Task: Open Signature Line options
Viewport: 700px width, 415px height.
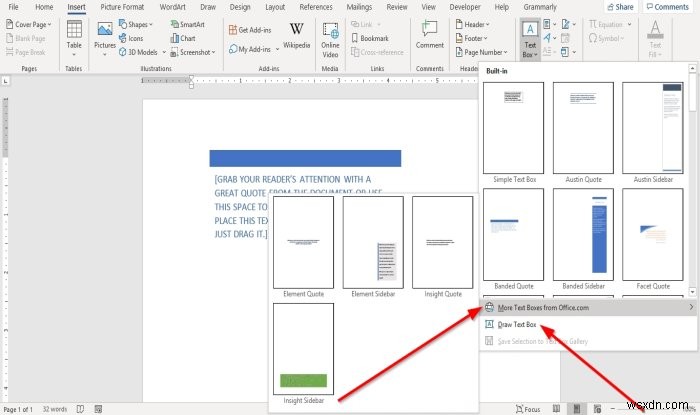Action: point(568,25)
